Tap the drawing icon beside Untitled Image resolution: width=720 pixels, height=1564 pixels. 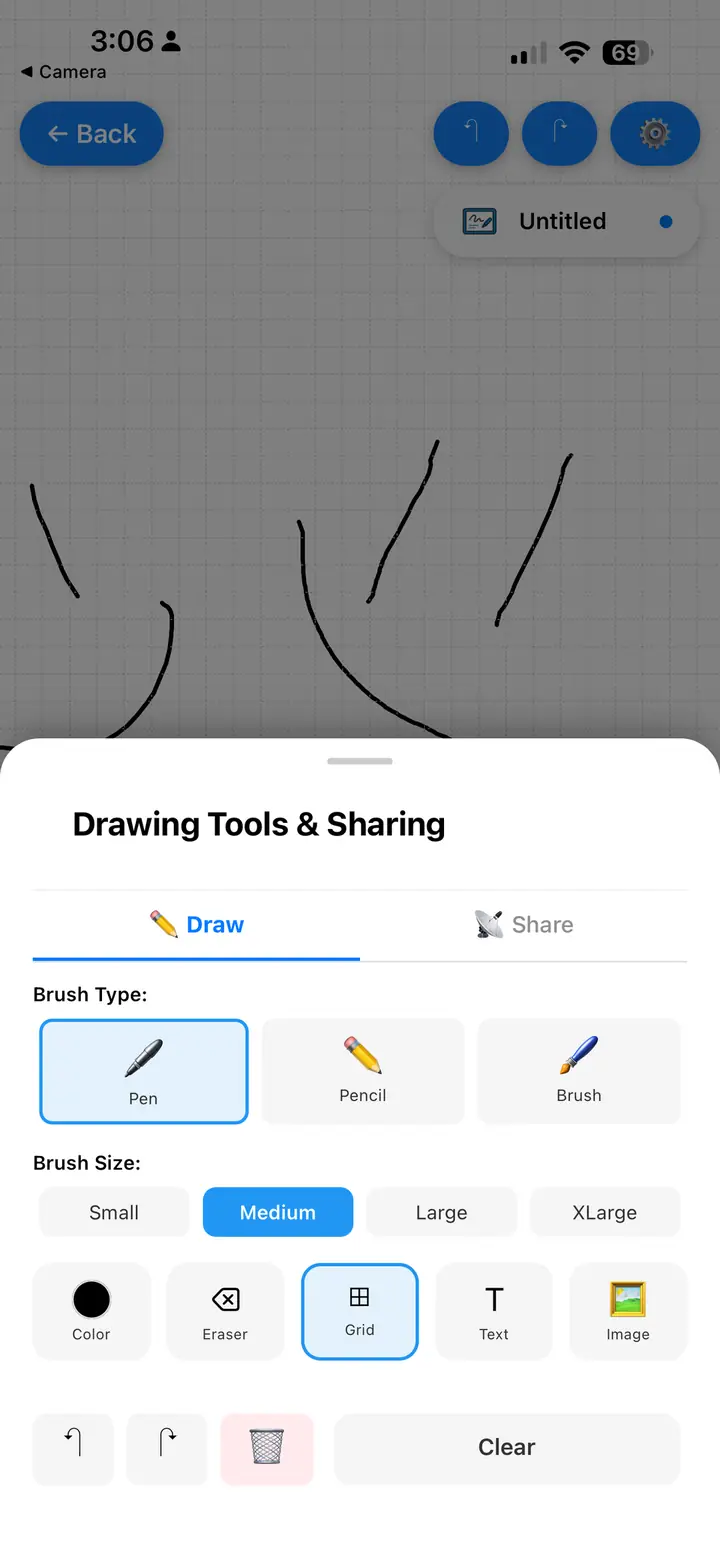[480, 222]
